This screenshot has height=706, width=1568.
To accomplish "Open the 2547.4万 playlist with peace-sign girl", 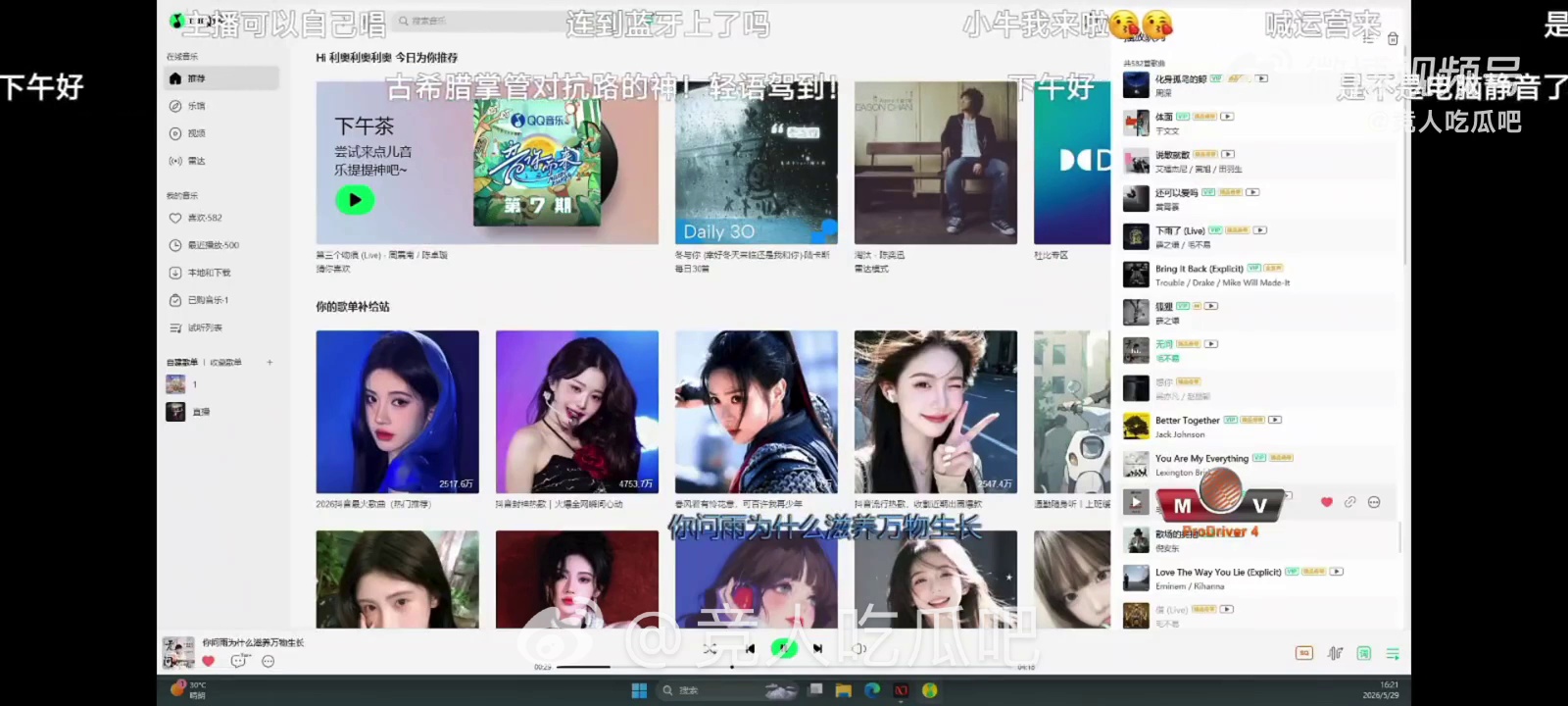I will [936, 412].
